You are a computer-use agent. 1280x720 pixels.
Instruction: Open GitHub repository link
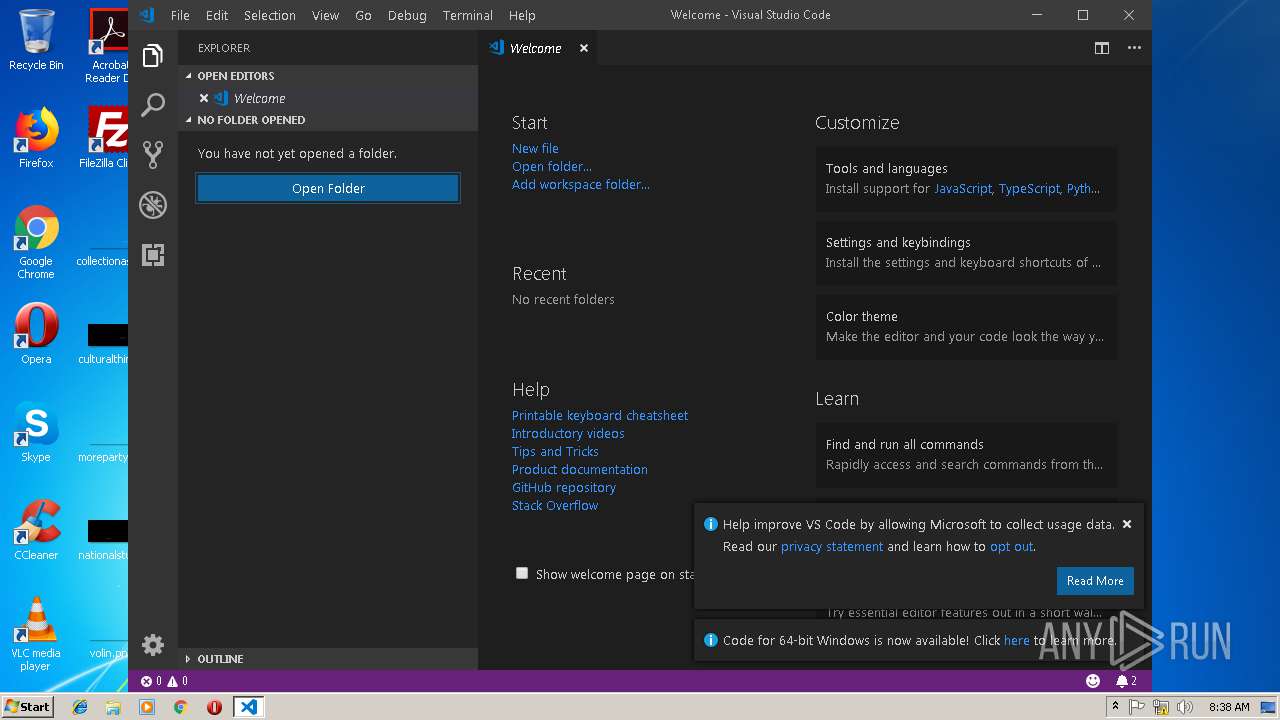coord(564,487)
